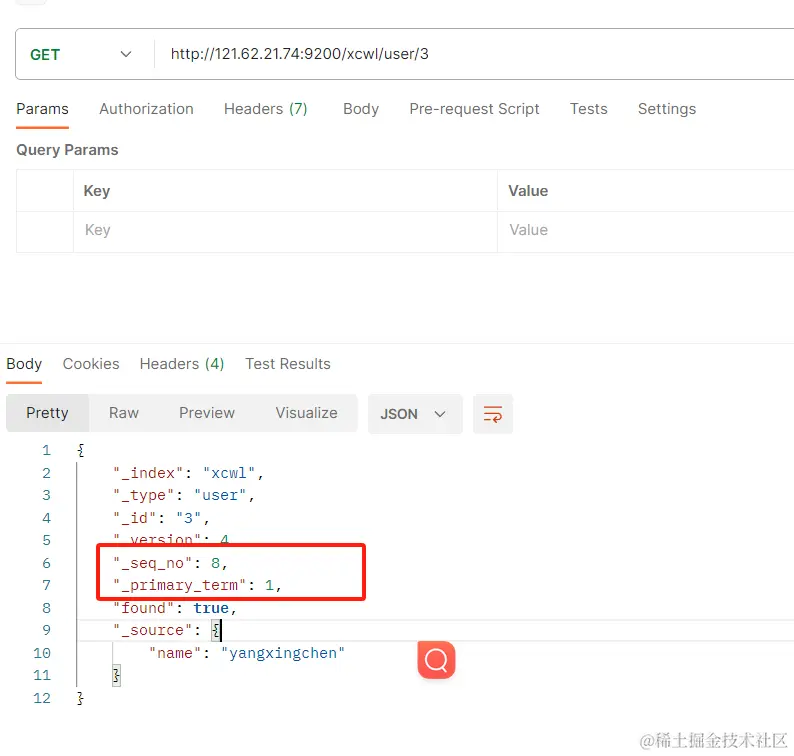Select the Pretty view button

tap(48, 413)
